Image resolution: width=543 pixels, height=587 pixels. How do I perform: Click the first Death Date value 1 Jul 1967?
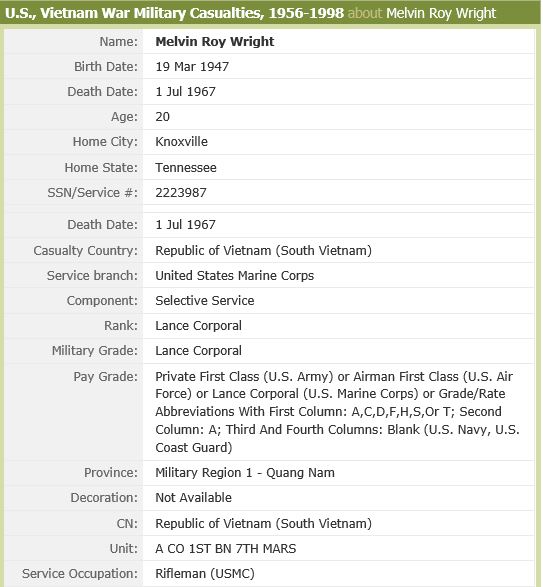pyautogui.click(x=185, y=92)
